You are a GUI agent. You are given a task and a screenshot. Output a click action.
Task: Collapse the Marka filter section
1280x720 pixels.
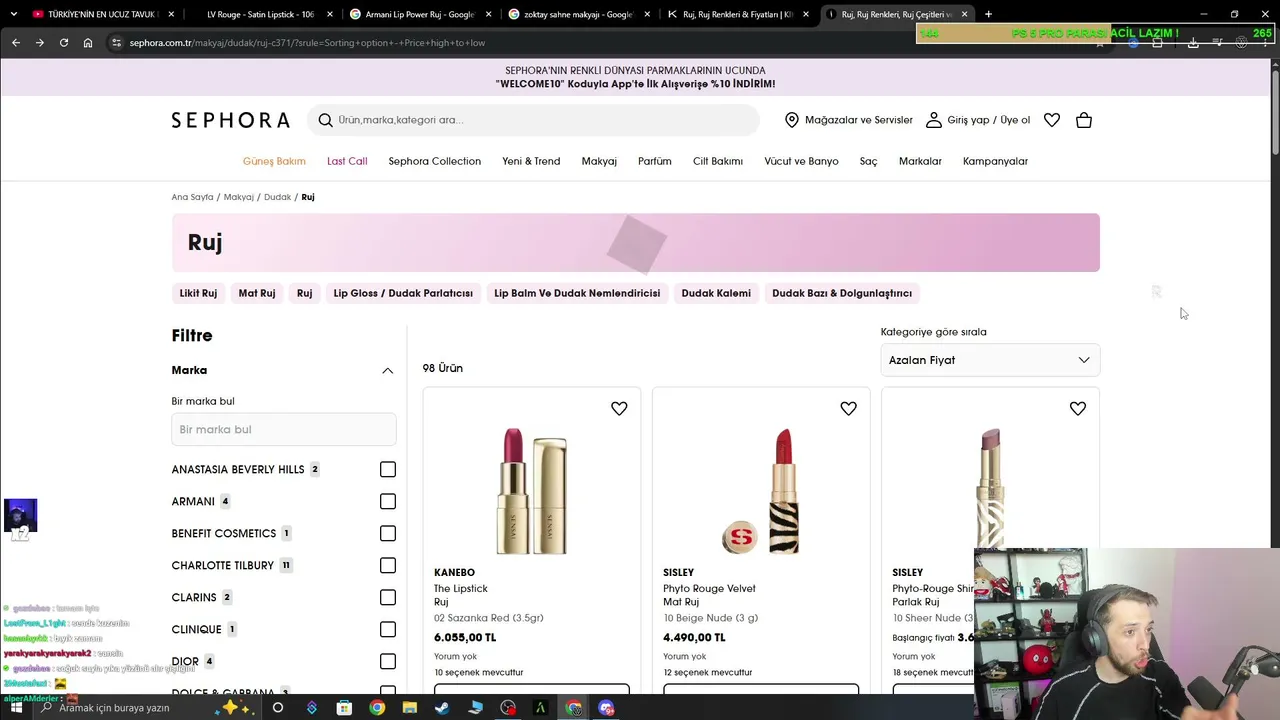[x=387, y=371]
